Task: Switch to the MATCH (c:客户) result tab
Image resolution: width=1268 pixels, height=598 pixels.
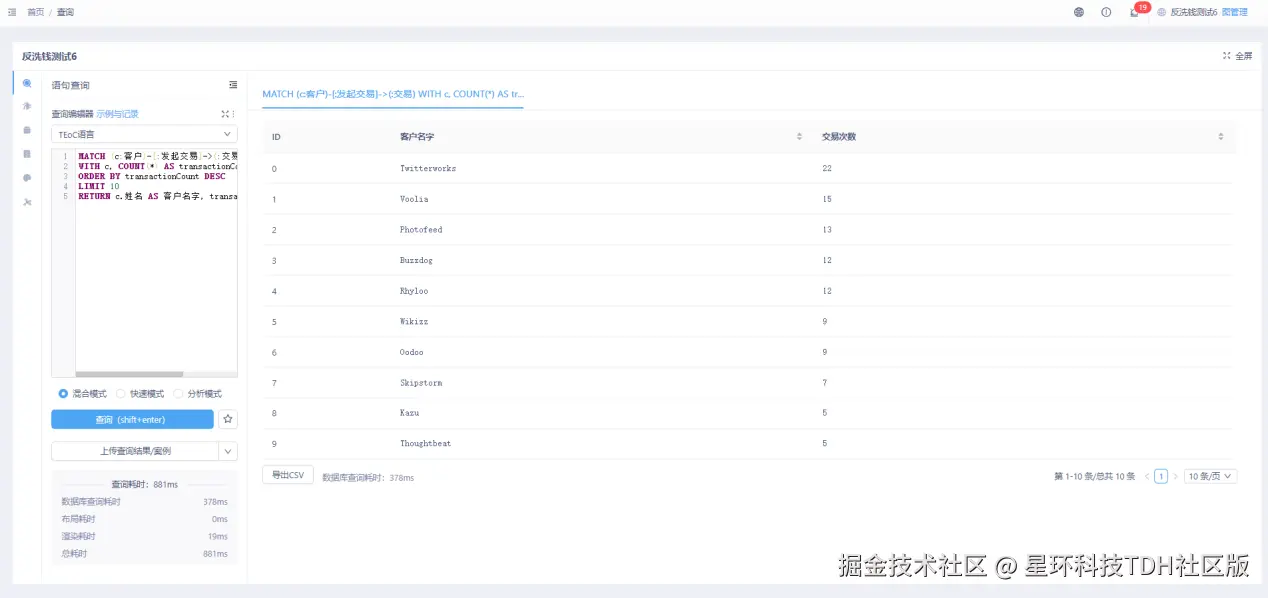Action: pos(393,94)
